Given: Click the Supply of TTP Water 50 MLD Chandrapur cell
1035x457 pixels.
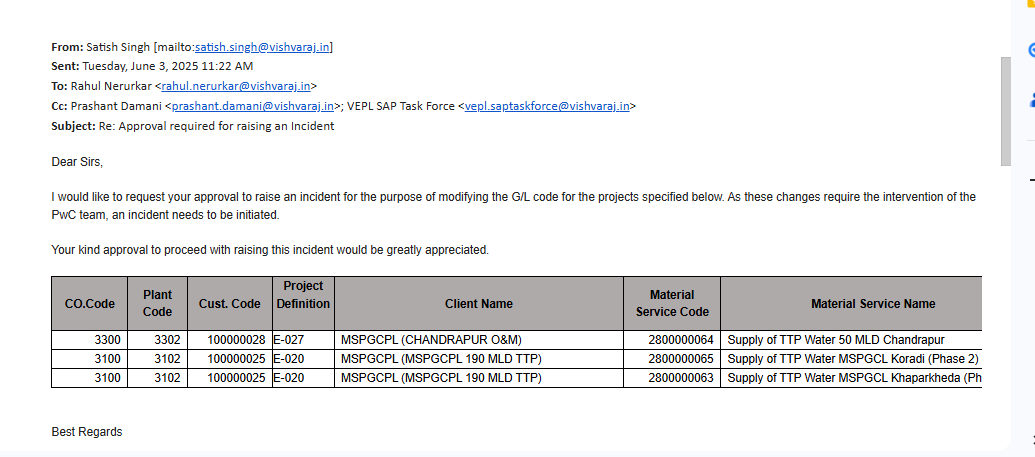Looking at the screenshot, I should 836,340.
